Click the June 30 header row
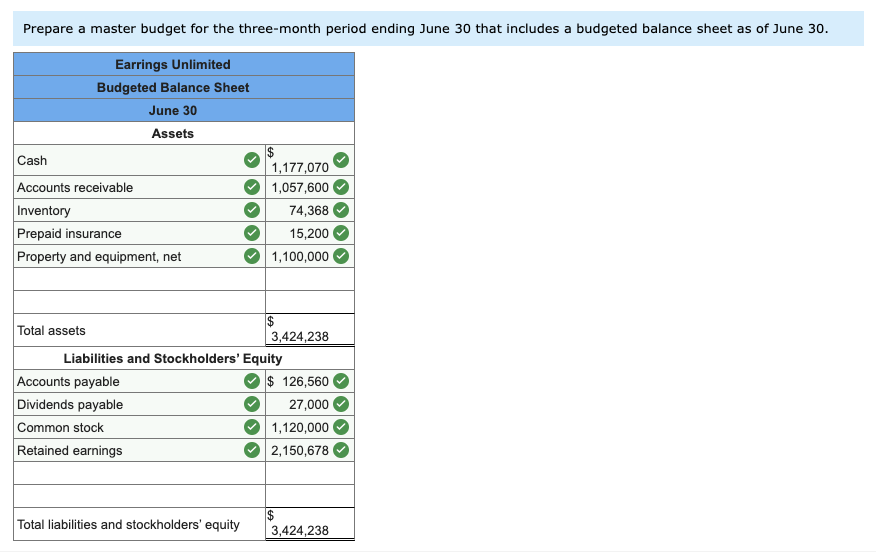Image resolution: width=876 pixels, height=553 pixels. [x=184, y=110]
